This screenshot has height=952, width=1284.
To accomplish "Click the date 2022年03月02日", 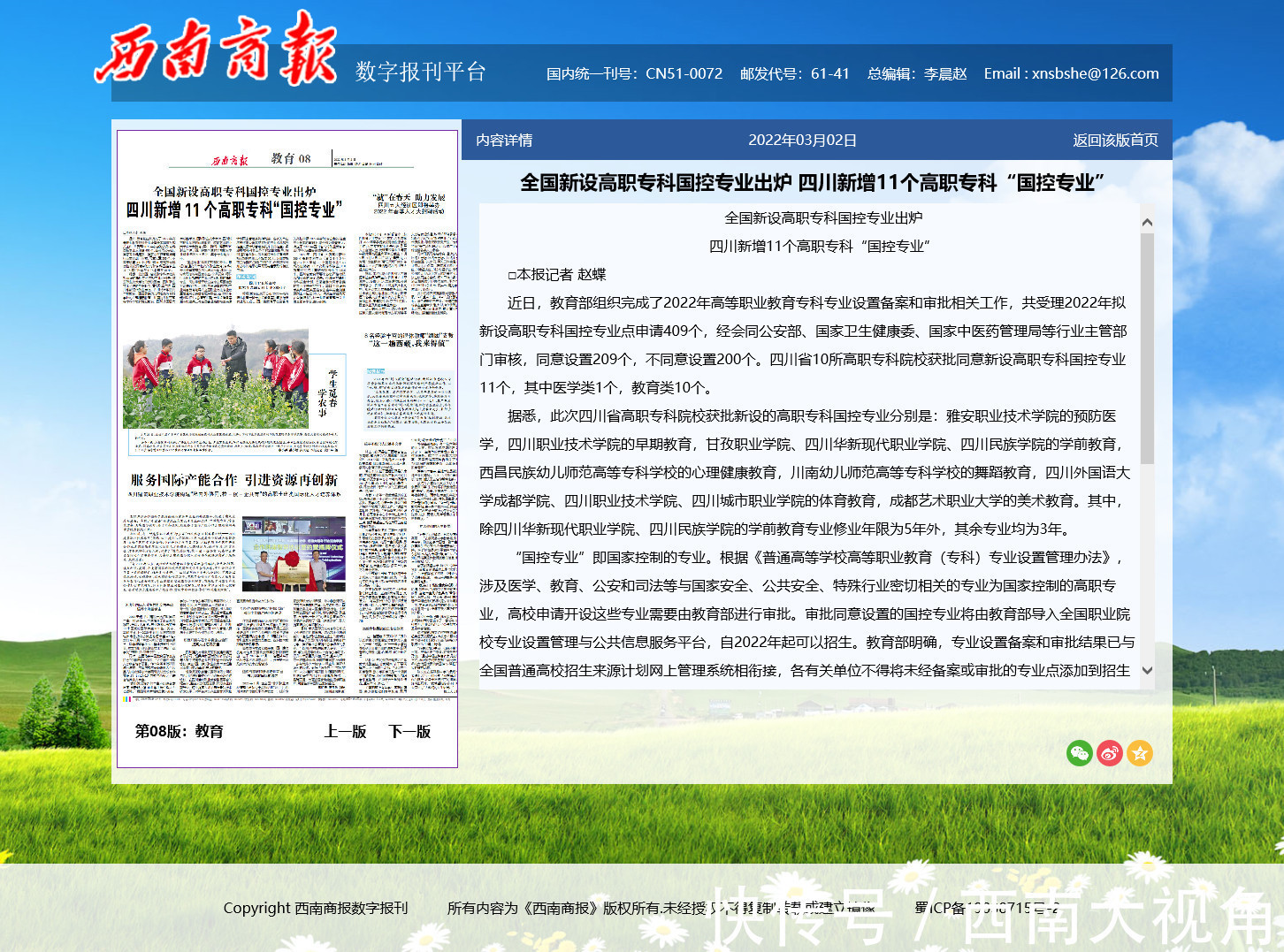I will [802, 140].
